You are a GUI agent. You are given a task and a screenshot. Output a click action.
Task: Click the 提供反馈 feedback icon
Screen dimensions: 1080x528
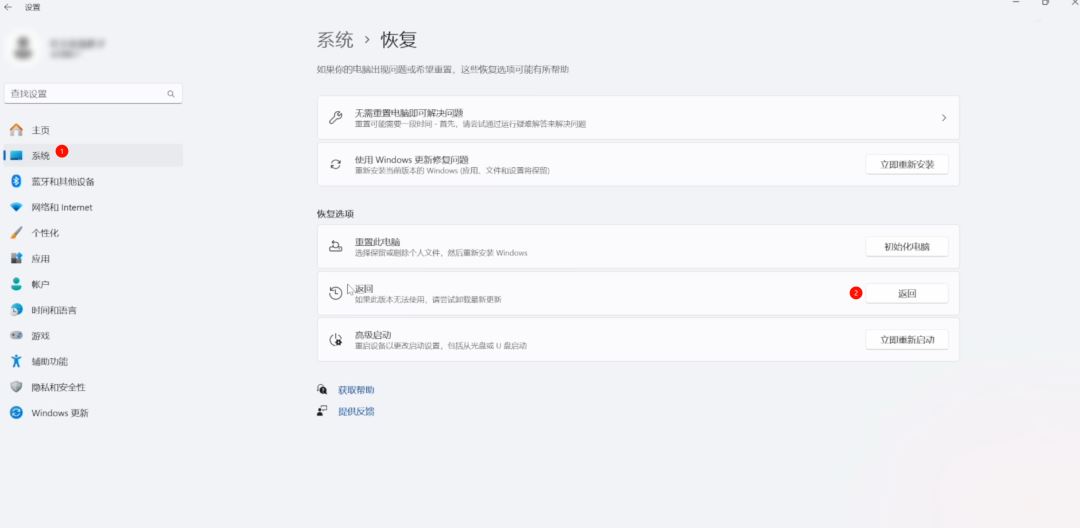[322, 411]
